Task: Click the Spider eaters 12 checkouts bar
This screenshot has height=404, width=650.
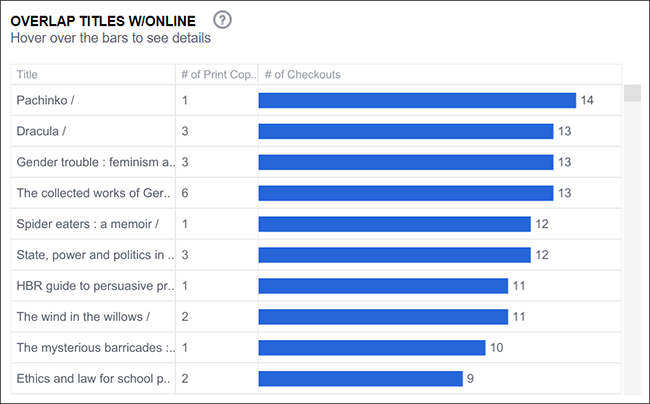Action: coord(395,224)
